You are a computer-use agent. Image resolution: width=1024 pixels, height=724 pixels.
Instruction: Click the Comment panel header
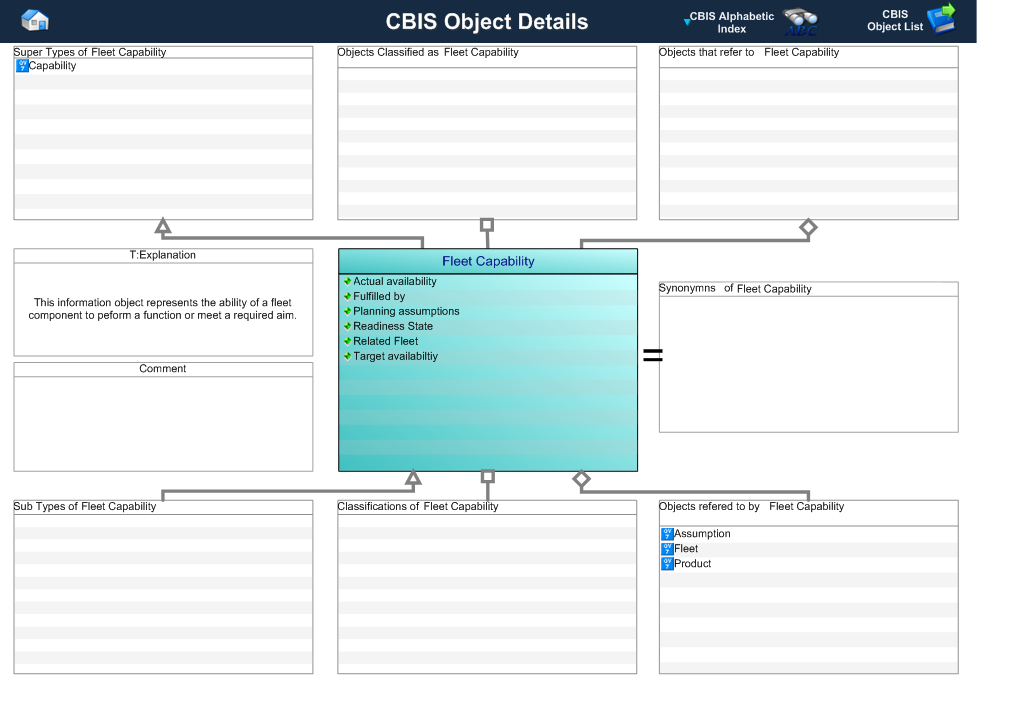point(163,369)
